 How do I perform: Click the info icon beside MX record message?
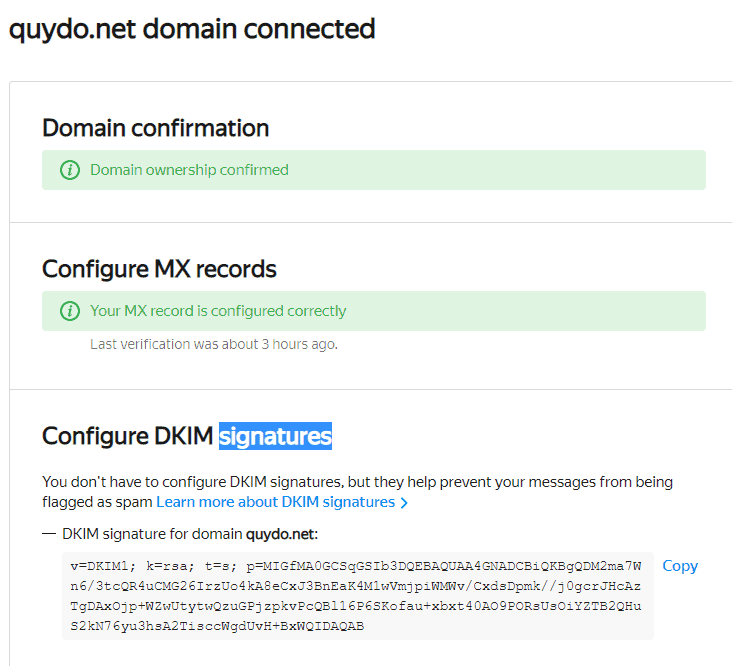[x=70, y=311]
